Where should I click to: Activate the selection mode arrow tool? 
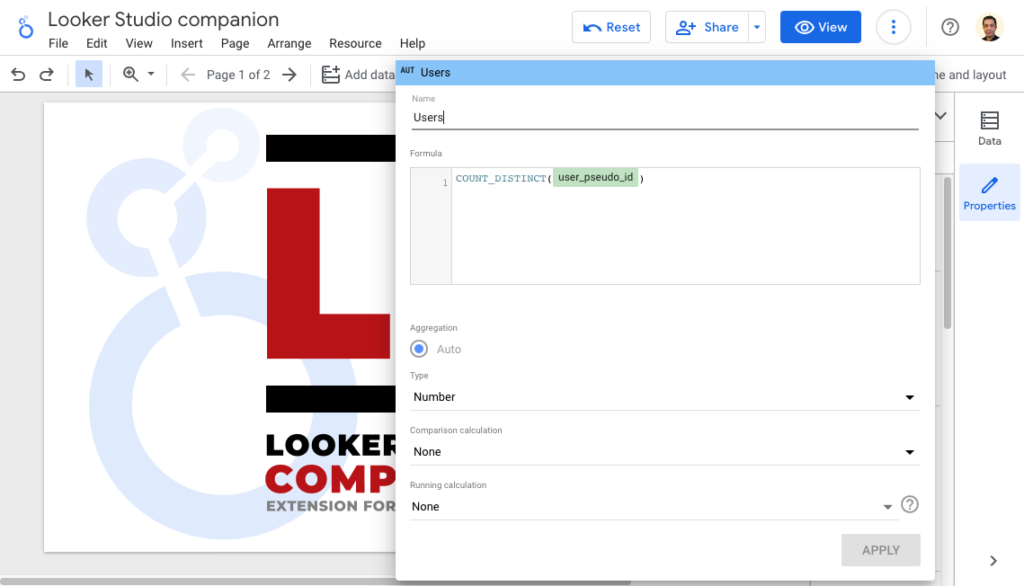(89, 74)
